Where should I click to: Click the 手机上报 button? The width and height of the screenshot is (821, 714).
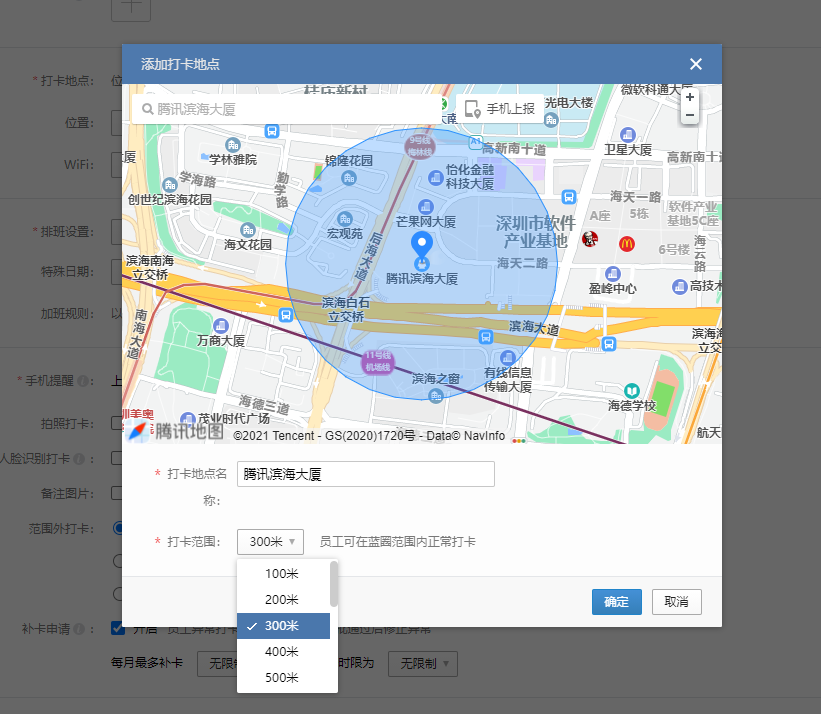point(500,109)
